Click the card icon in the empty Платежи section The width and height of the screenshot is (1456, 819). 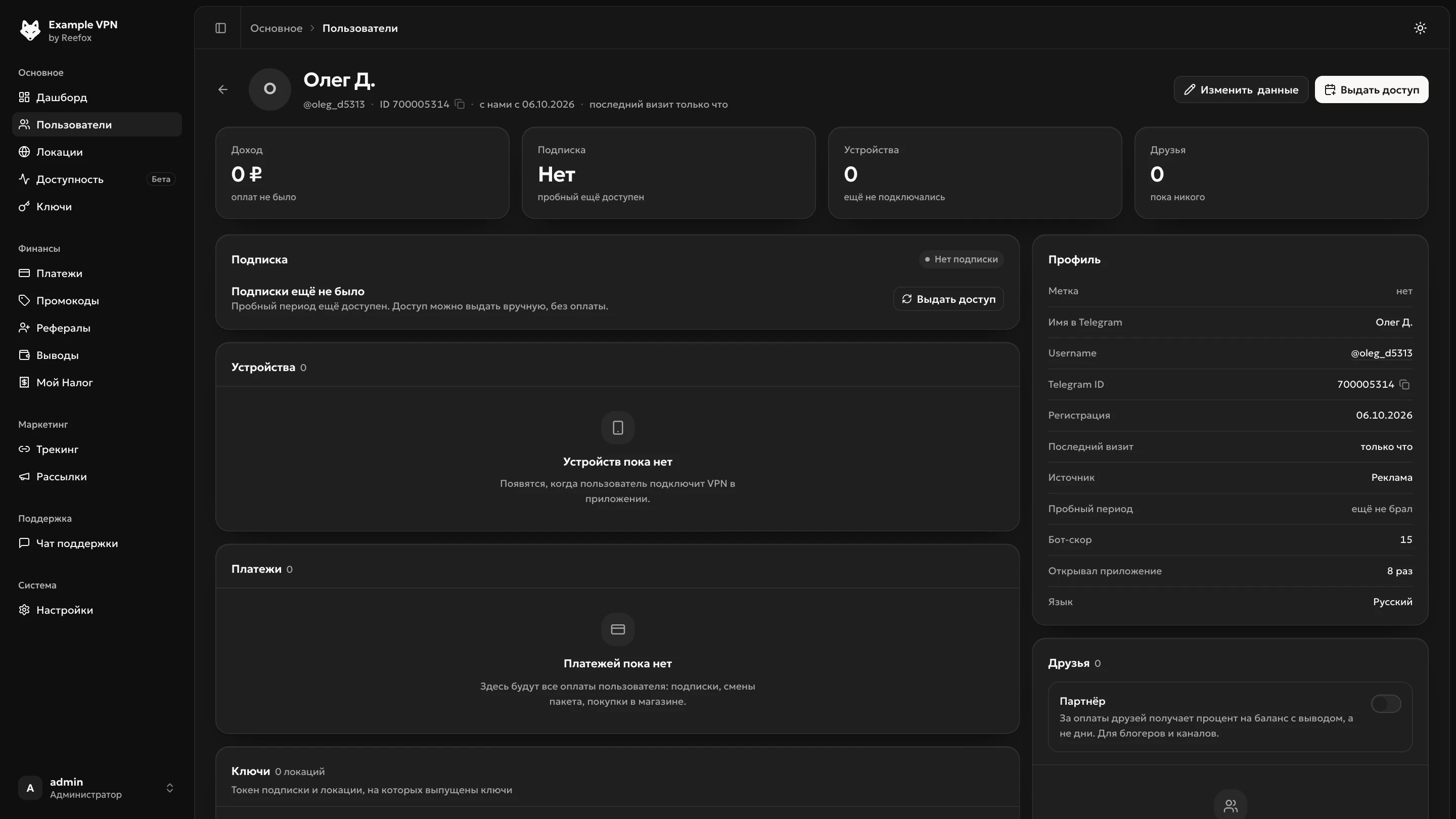[x=617, y=629]
